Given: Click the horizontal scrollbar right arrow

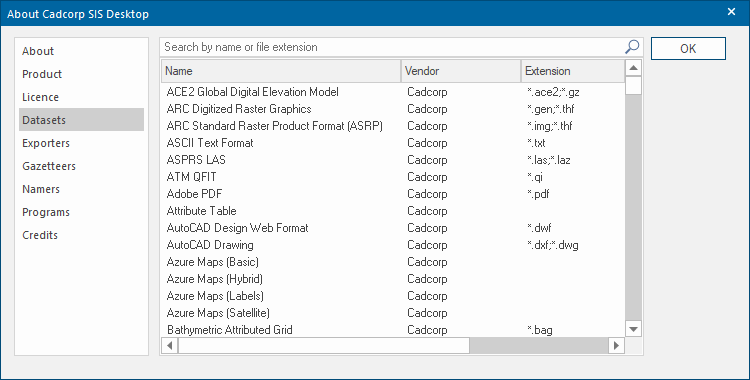Looking at the screenshot, I should (x=616, y=345).
